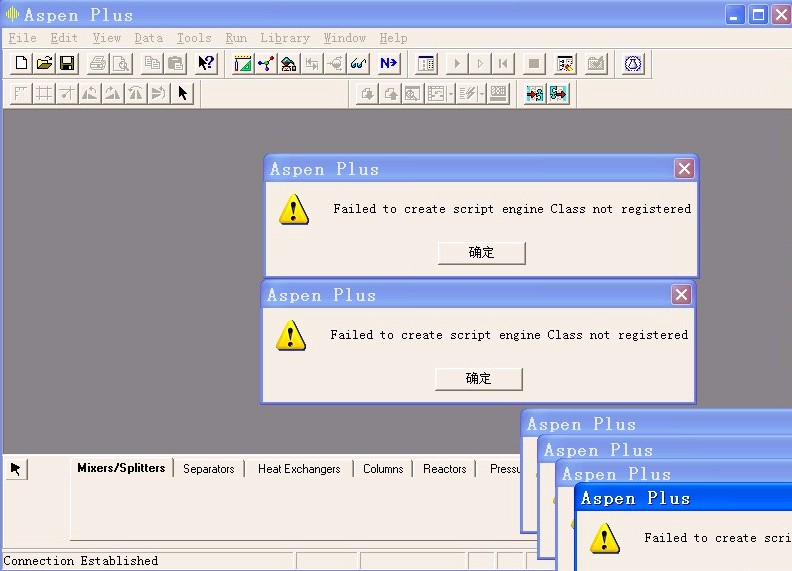The width and height of the screenshot is (792, 571).
Task: Click the grayed-out Print icon
Action: pyautogui.click(x=98, y=64)
